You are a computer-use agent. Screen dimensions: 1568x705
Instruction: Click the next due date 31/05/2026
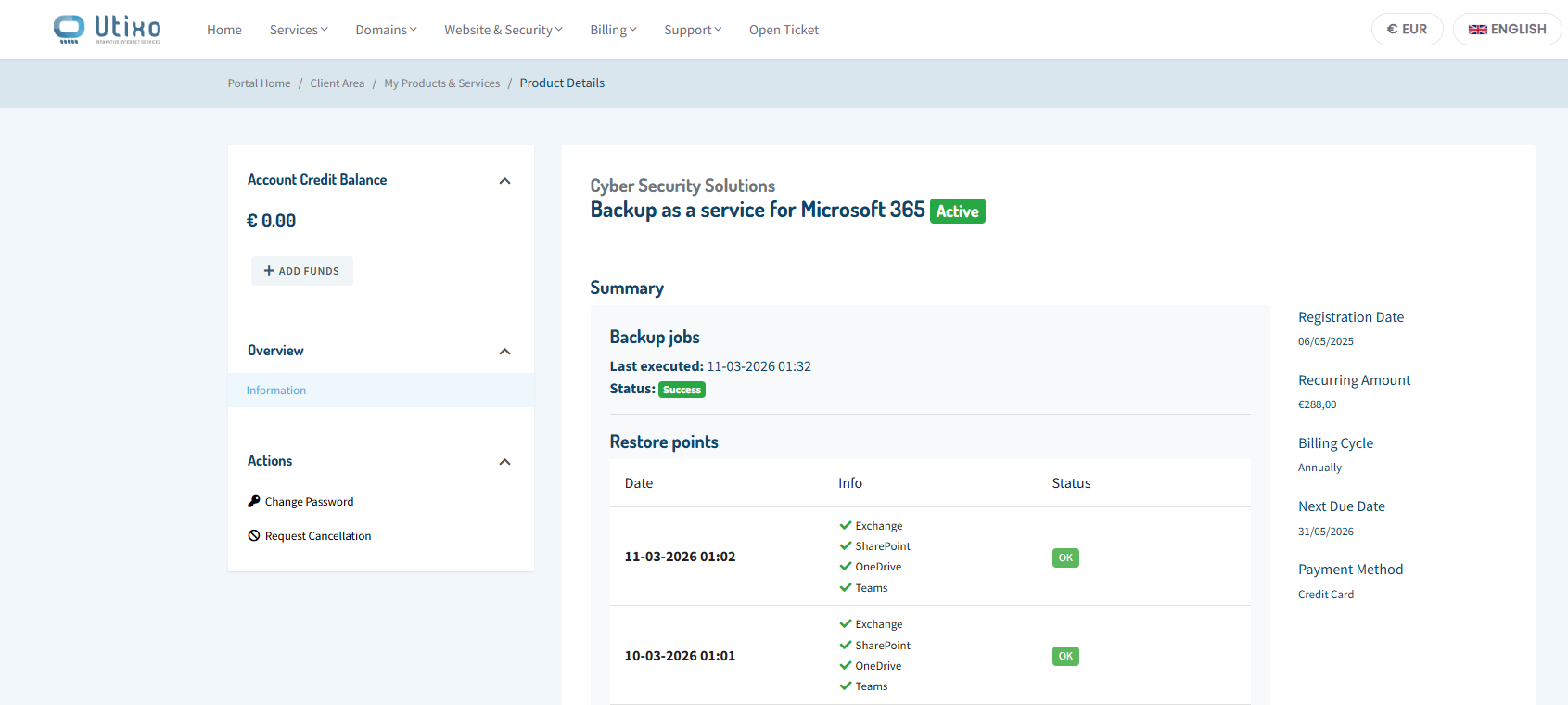click(x=1326, y=532)
